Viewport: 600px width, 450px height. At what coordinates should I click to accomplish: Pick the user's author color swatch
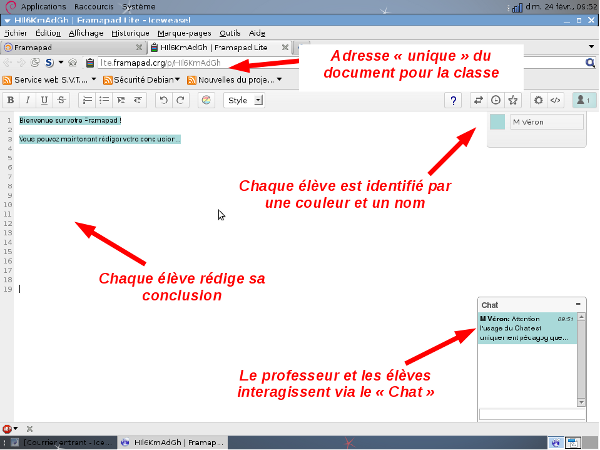coord(498,122)
